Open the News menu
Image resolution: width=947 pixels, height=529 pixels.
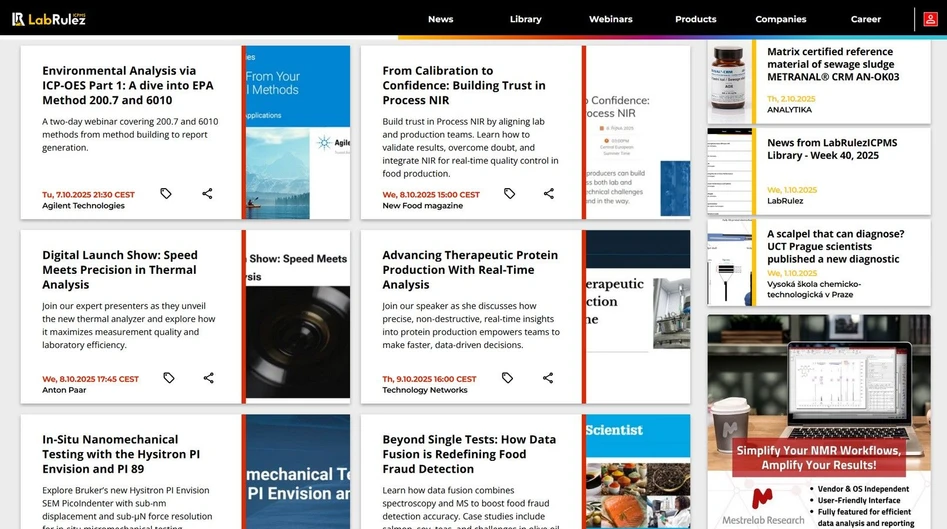(440, 19)
